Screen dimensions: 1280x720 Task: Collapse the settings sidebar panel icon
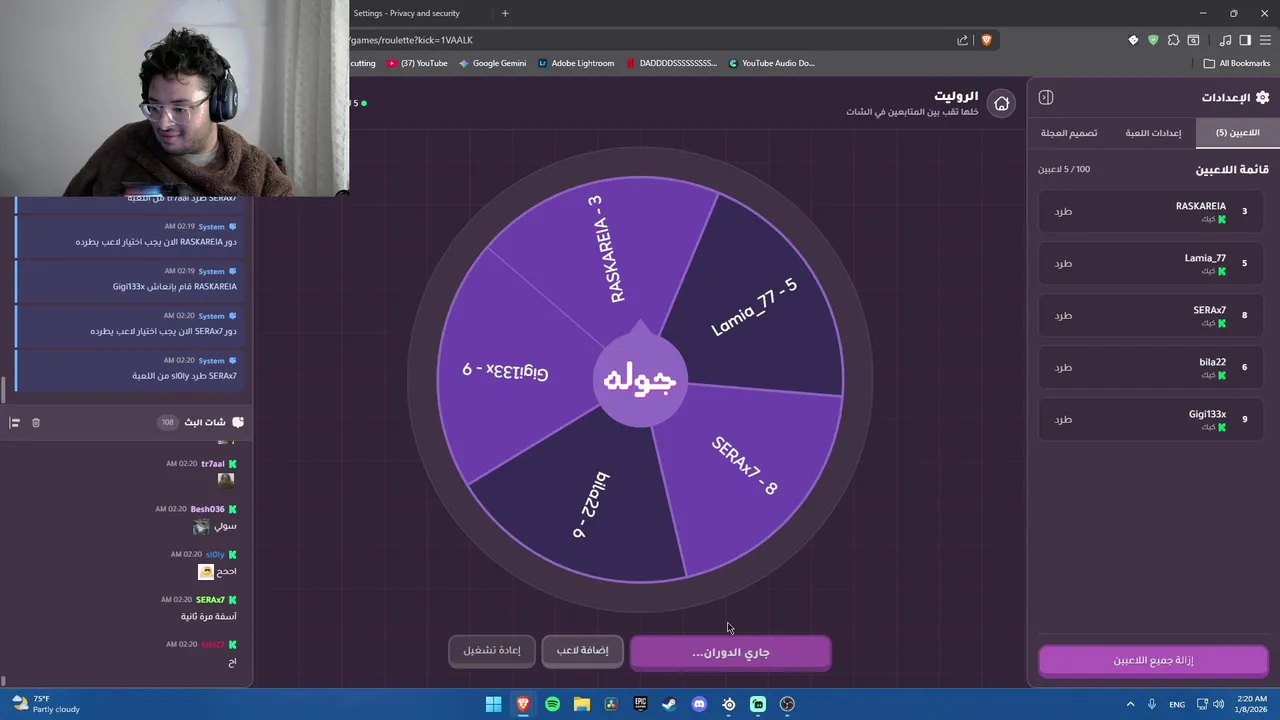pyautogui.click(x=1046, y=97)
